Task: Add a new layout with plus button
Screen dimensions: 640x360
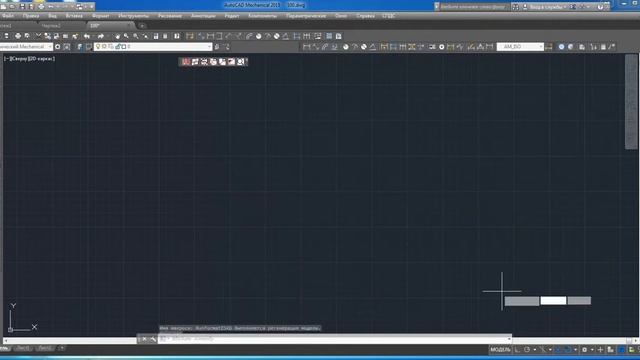Action: (x=62, y=348)
